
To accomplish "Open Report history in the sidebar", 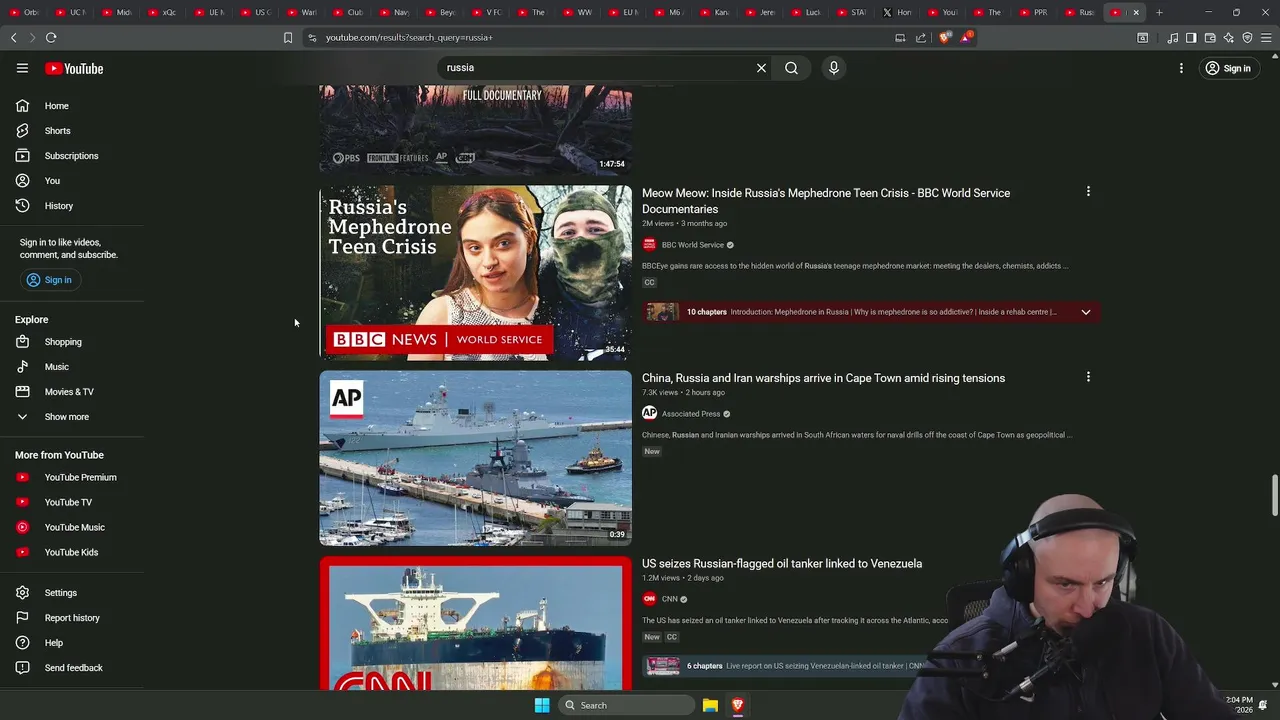I will coord(72,618).
